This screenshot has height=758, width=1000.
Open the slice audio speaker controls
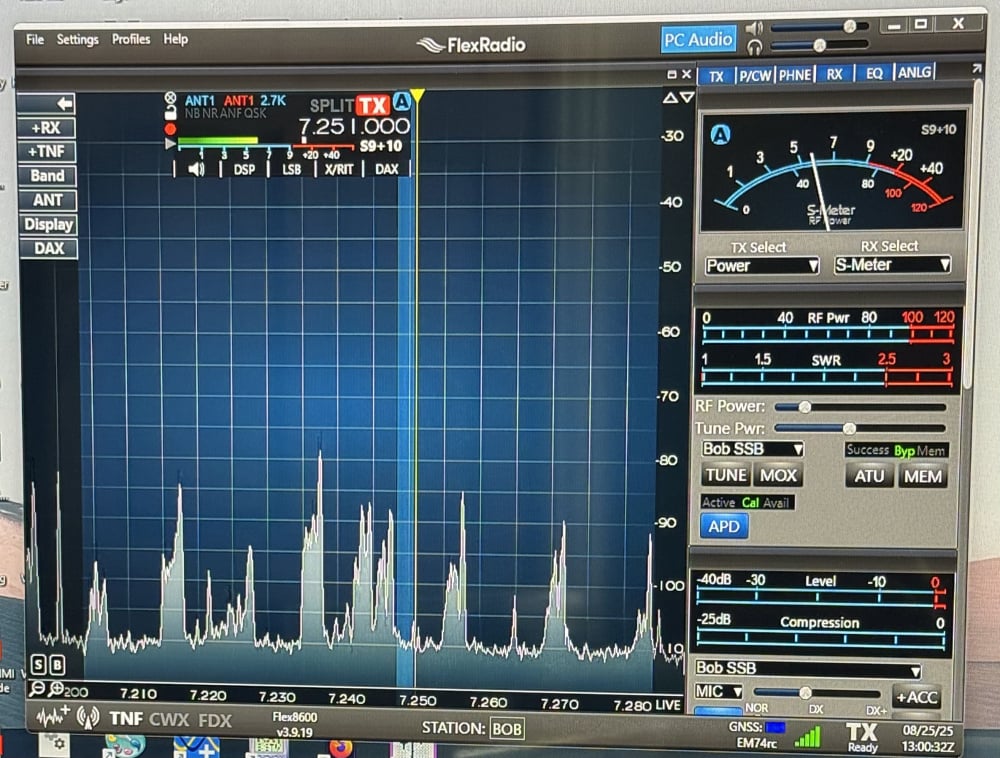point(196,170)
